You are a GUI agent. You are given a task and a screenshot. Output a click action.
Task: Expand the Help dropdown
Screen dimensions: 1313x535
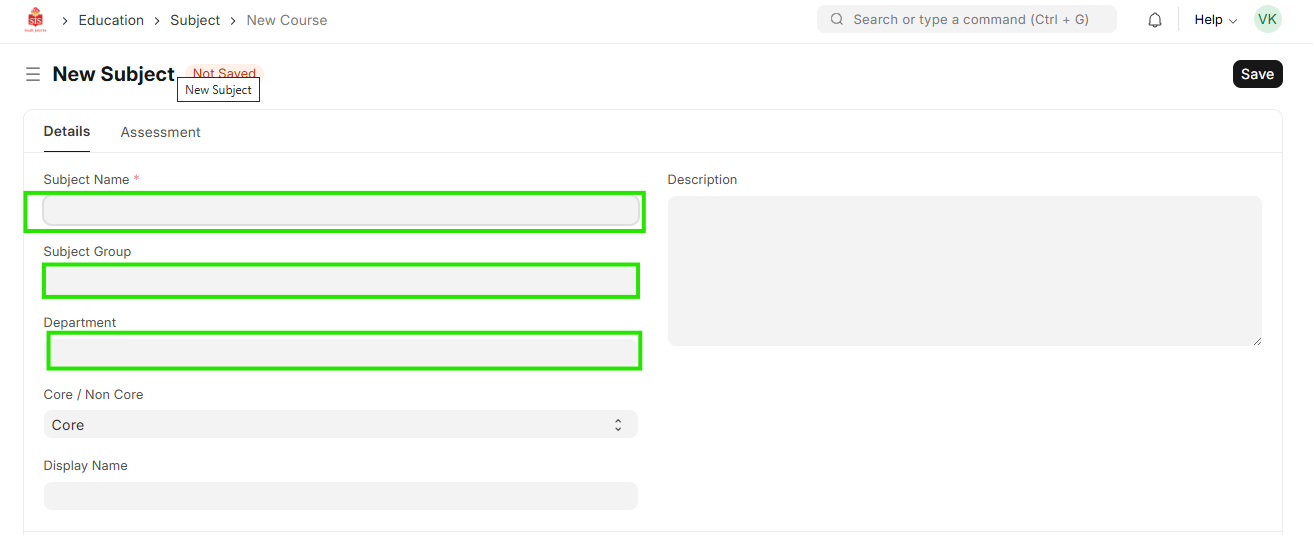tap(1215, 20)
